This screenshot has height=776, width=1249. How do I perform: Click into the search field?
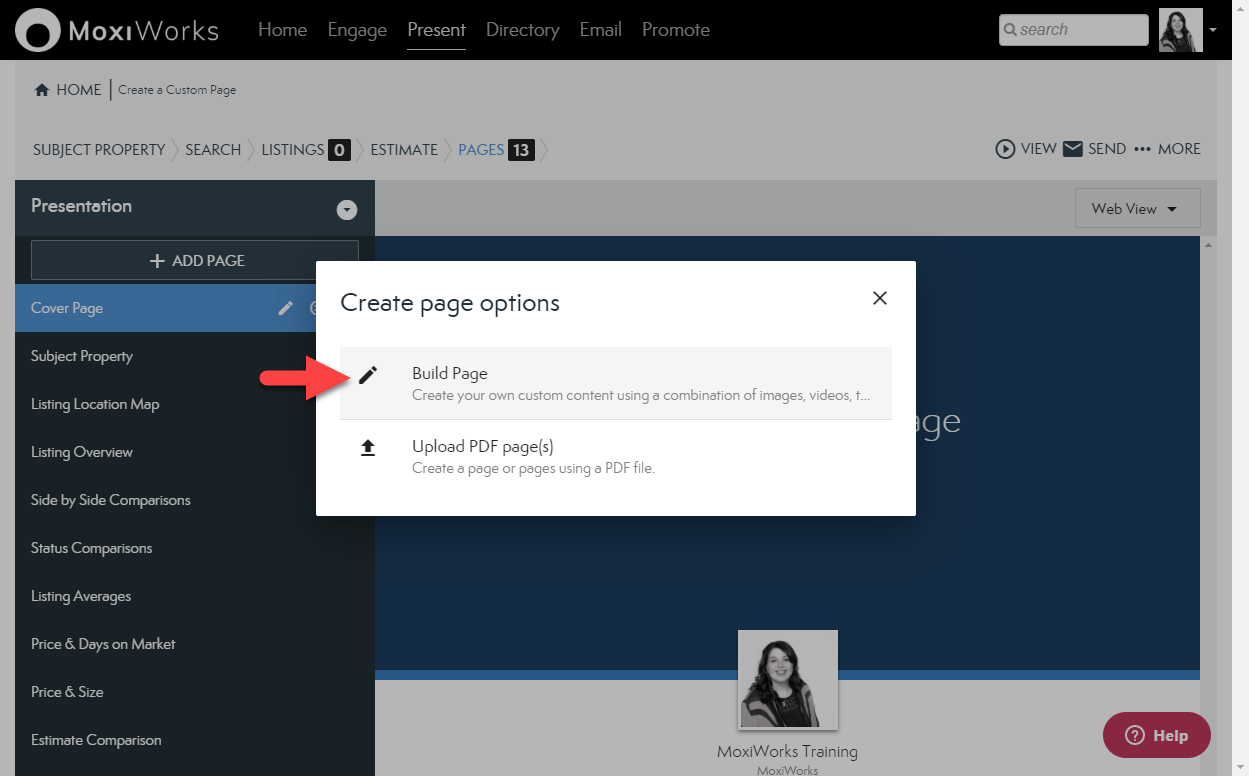coord(1073,30)
